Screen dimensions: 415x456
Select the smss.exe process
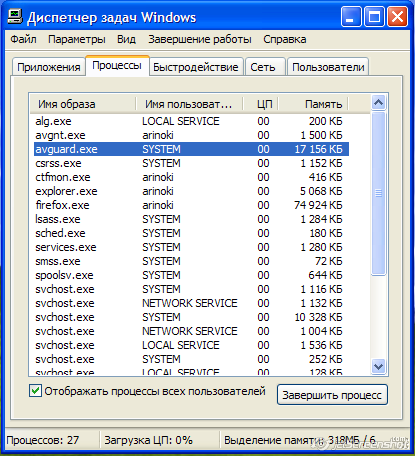pos(192,261)
